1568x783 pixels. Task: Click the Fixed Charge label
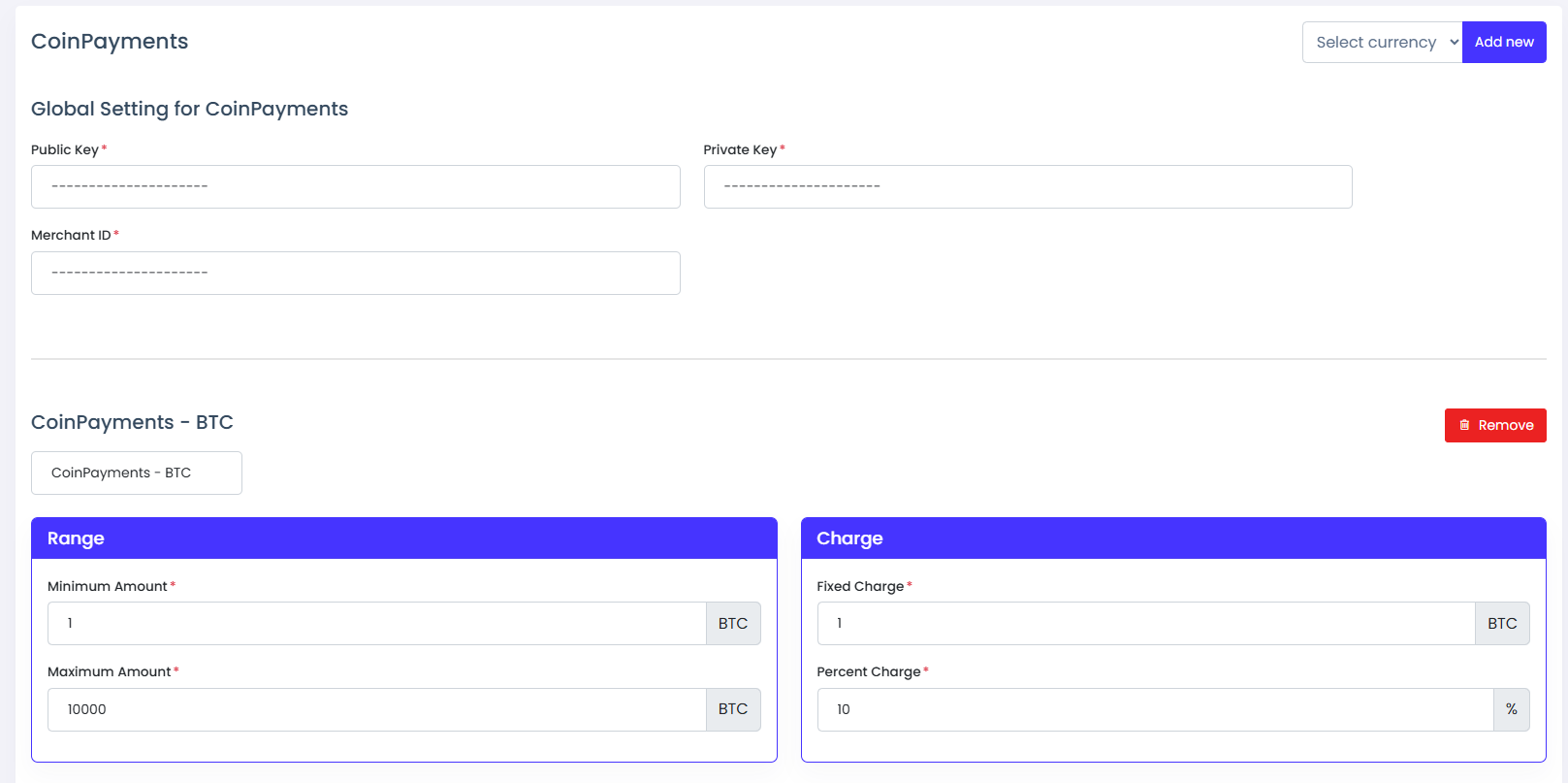[x=860, y=586]
